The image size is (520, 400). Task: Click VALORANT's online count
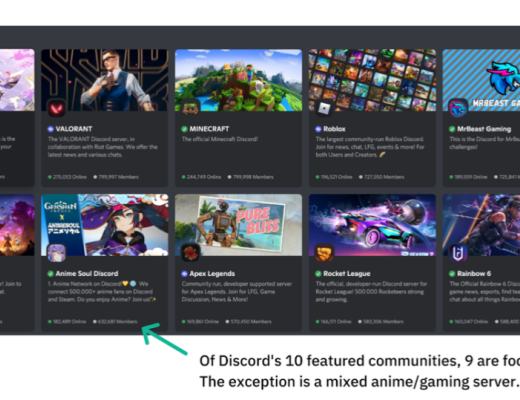67,177
